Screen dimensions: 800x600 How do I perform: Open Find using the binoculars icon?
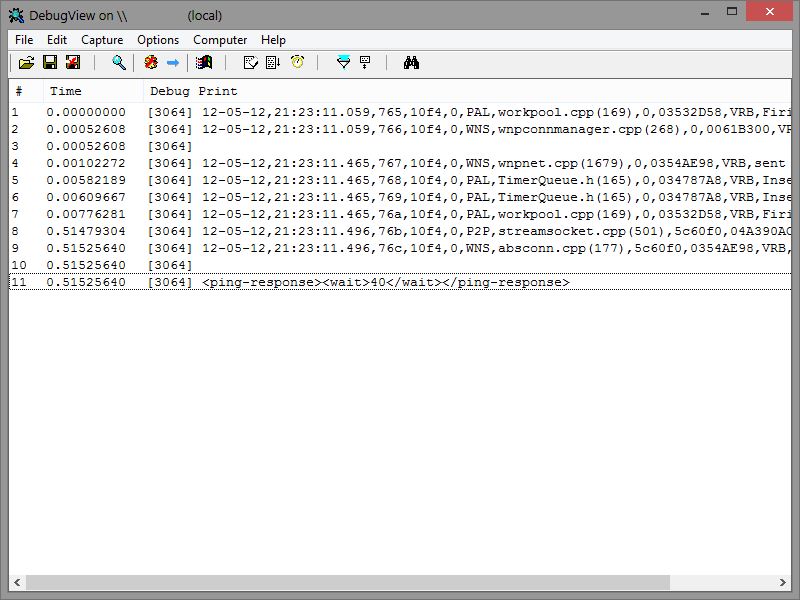click(x=411, y=63)
